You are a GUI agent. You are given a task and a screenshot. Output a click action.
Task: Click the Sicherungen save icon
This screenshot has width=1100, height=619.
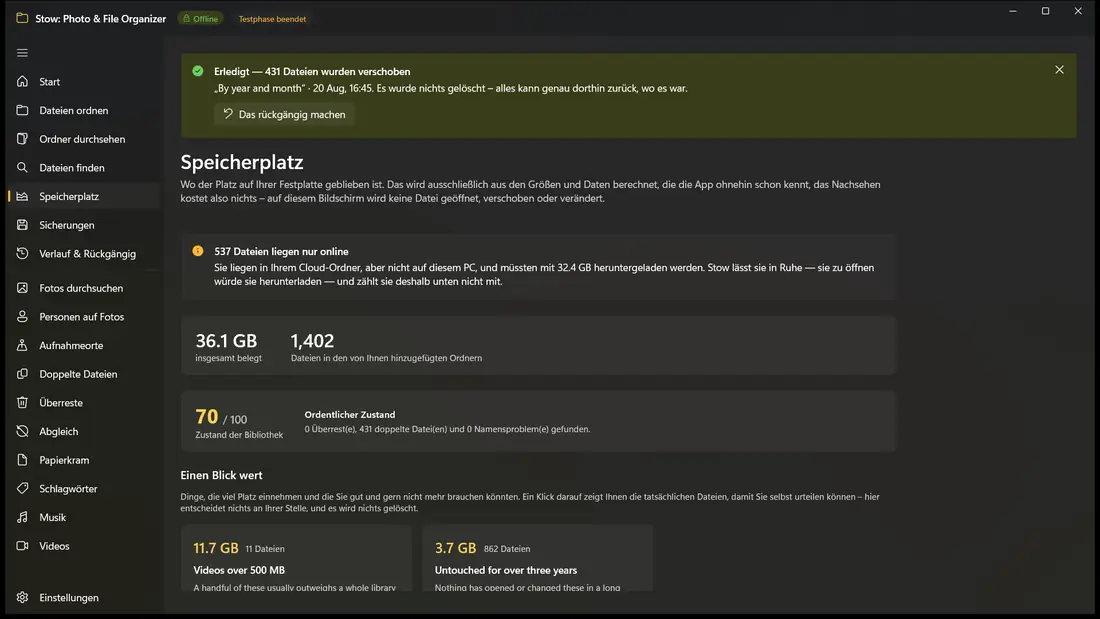point(22,225)
